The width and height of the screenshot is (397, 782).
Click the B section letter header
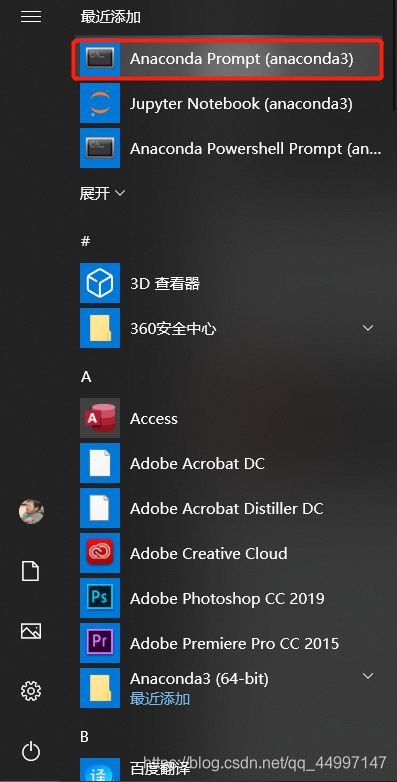pyautogui.click(x=85, y=736)
